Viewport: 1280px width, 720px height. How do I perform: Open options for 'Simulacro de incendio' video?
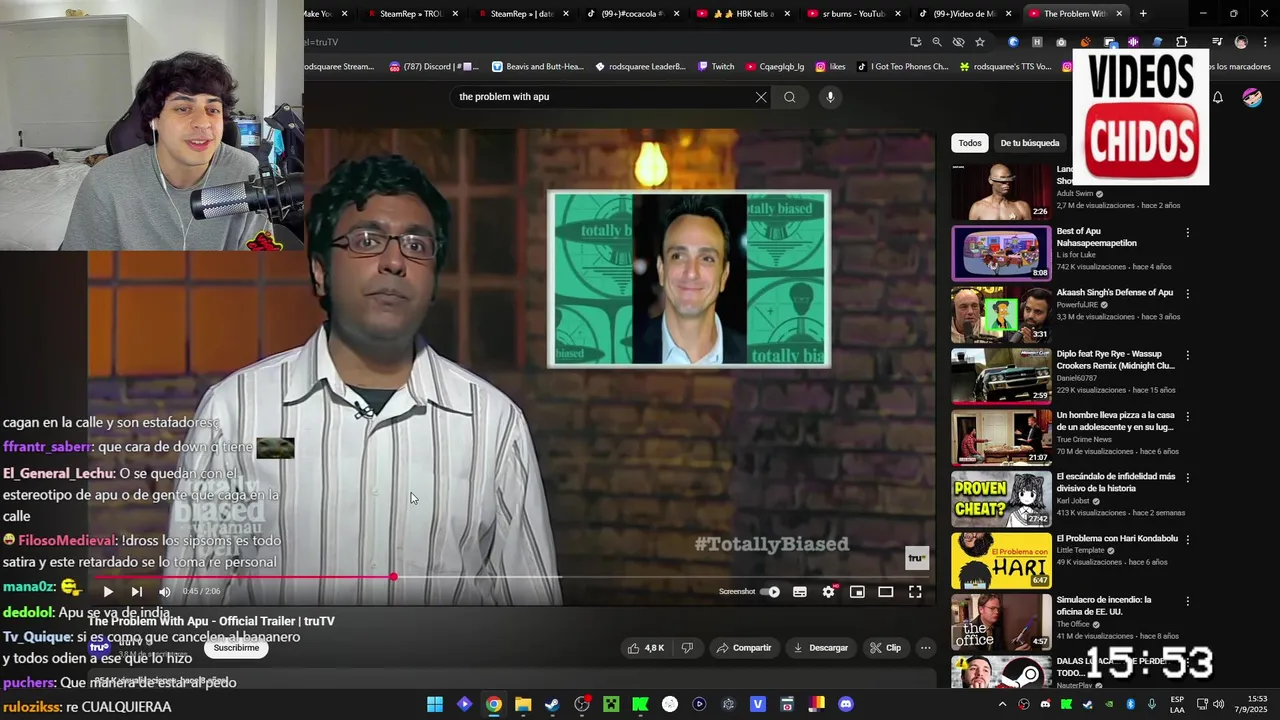point(1188,601)
